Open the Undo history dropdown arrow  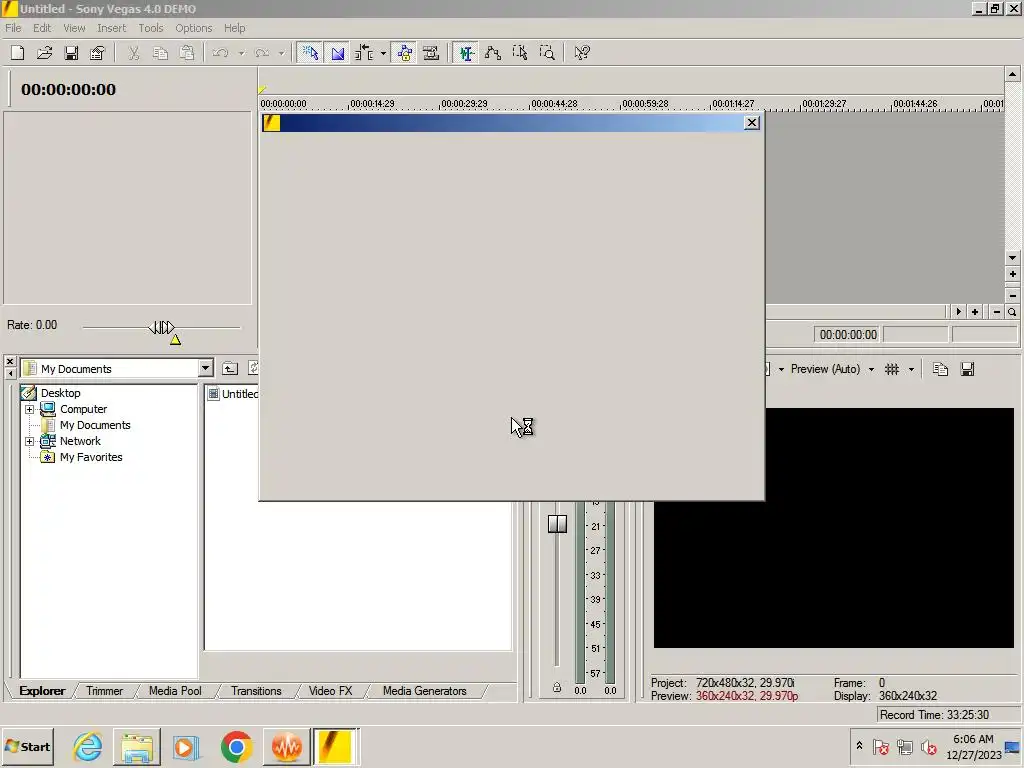click(241, 53)
